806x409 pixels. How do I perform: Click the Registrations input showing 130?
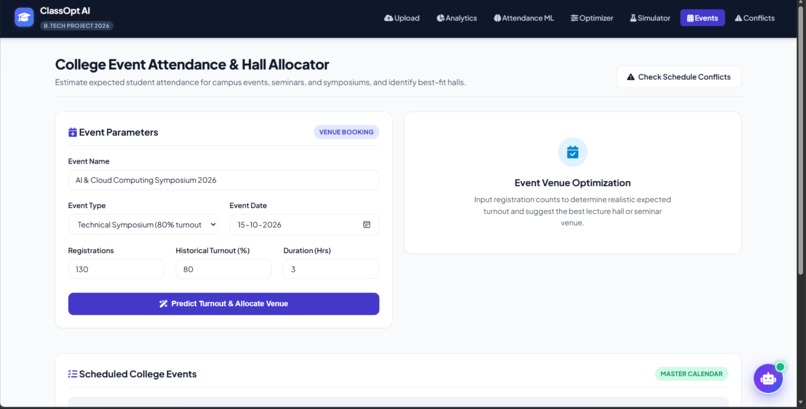(116, 269)
